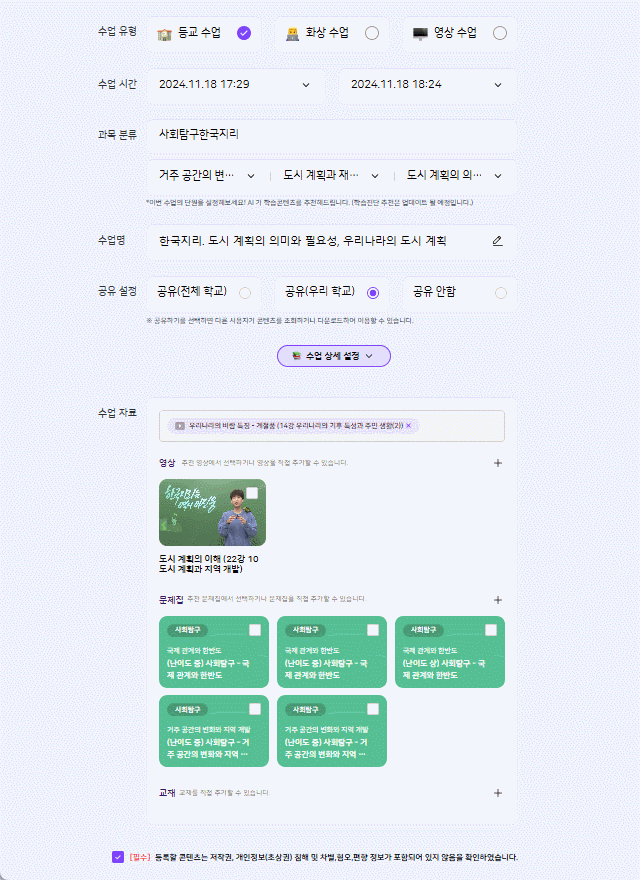Click the 사회탐구한국지리 subject field

(x=332, y=134)
